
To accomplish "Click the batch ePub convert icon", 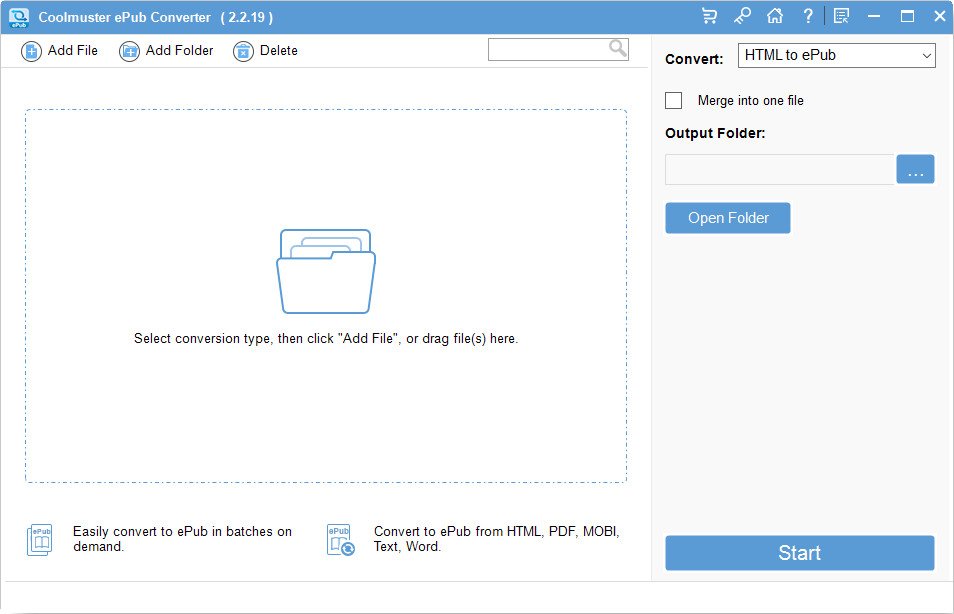I will 39,540.
